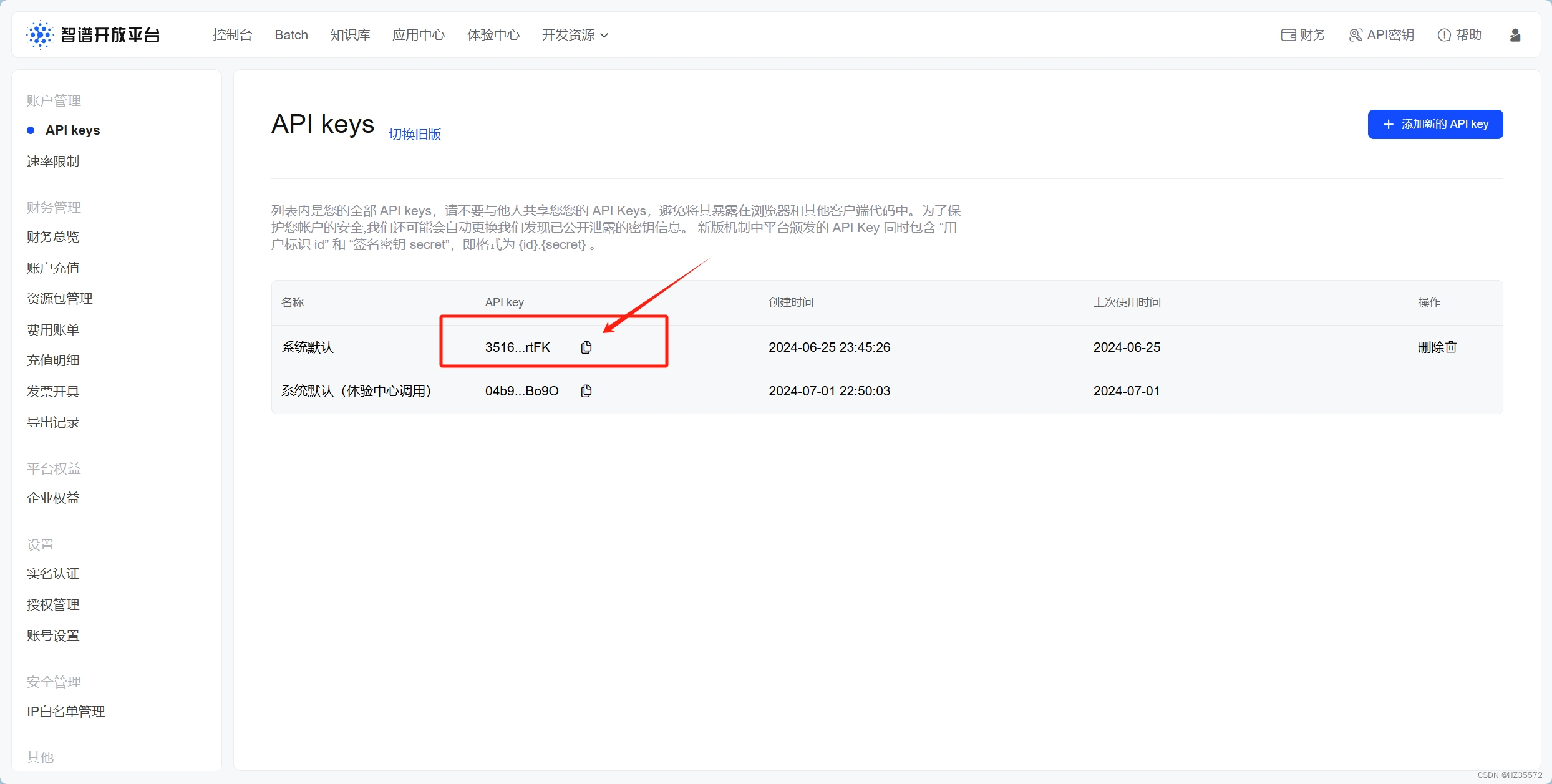Image resolution: width=1552 pixels, height=784 pixels.
Task: Copy the 04b9...Bo9O API key
Action: point(586,391)
